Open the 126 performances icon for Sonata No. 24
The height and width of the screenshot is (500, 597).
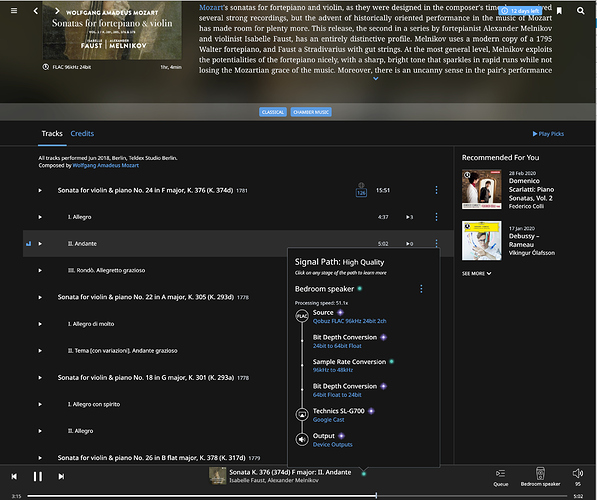click(x=361, y=190)
